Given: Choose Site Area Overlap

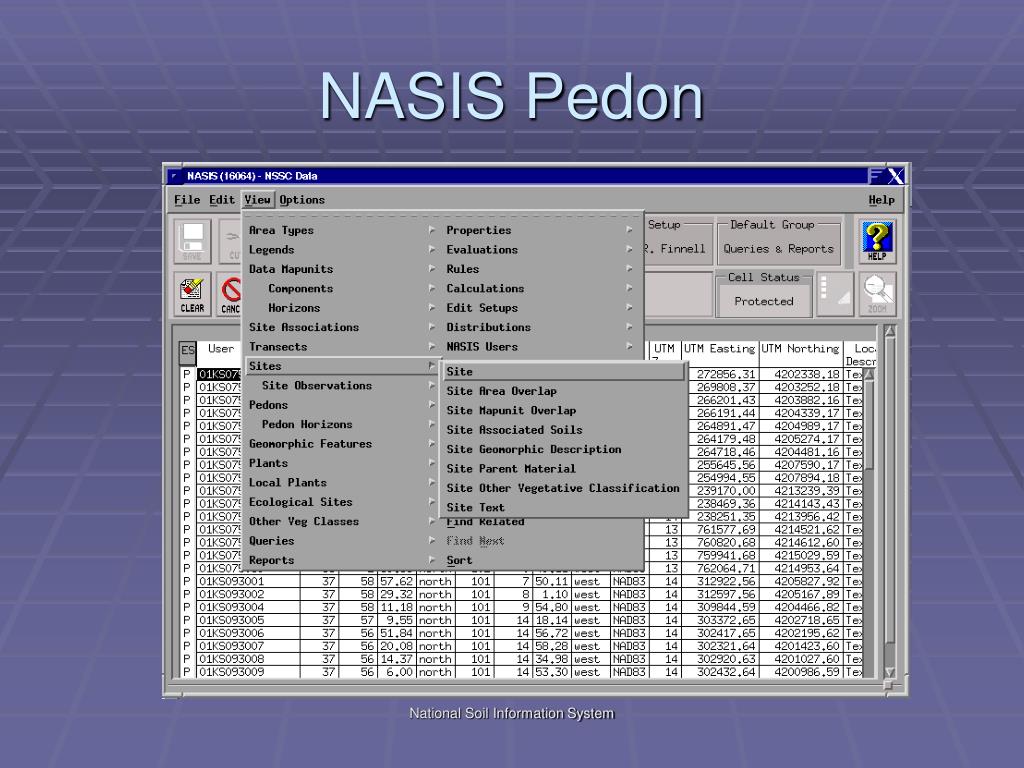Looking at the screenshot, I should point(564,391).
